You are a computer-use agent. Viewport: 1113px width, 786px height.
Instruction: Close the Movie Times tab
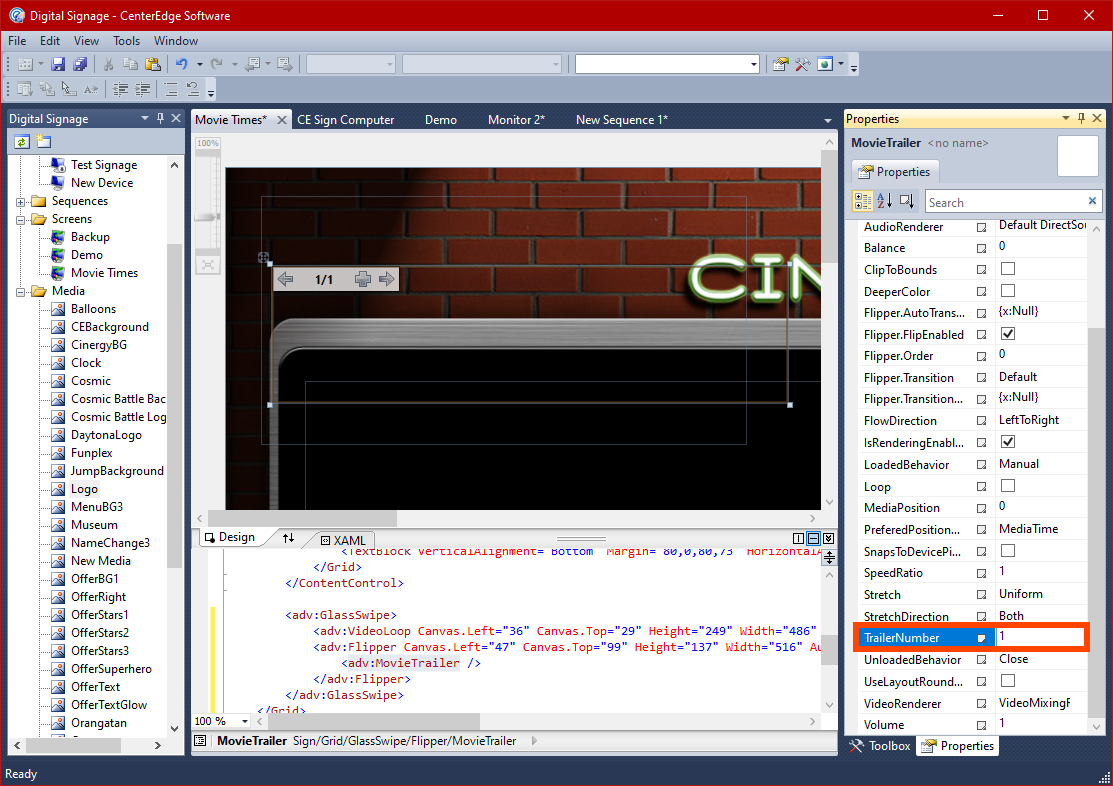pyautogui.click(x=282, y=120)
